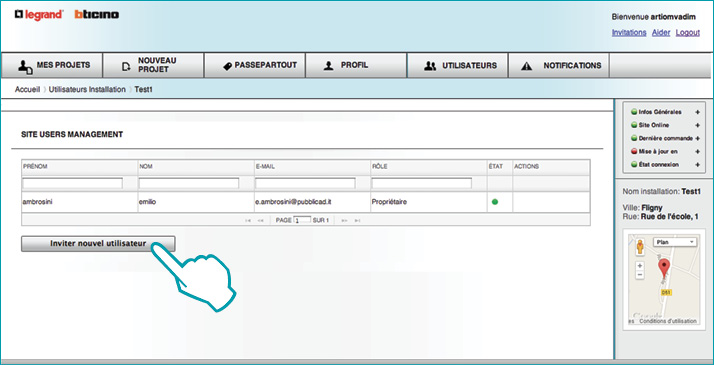Screen dimensions: 714x365
Task: Expand the Site Online section
Action: point(697,125)
